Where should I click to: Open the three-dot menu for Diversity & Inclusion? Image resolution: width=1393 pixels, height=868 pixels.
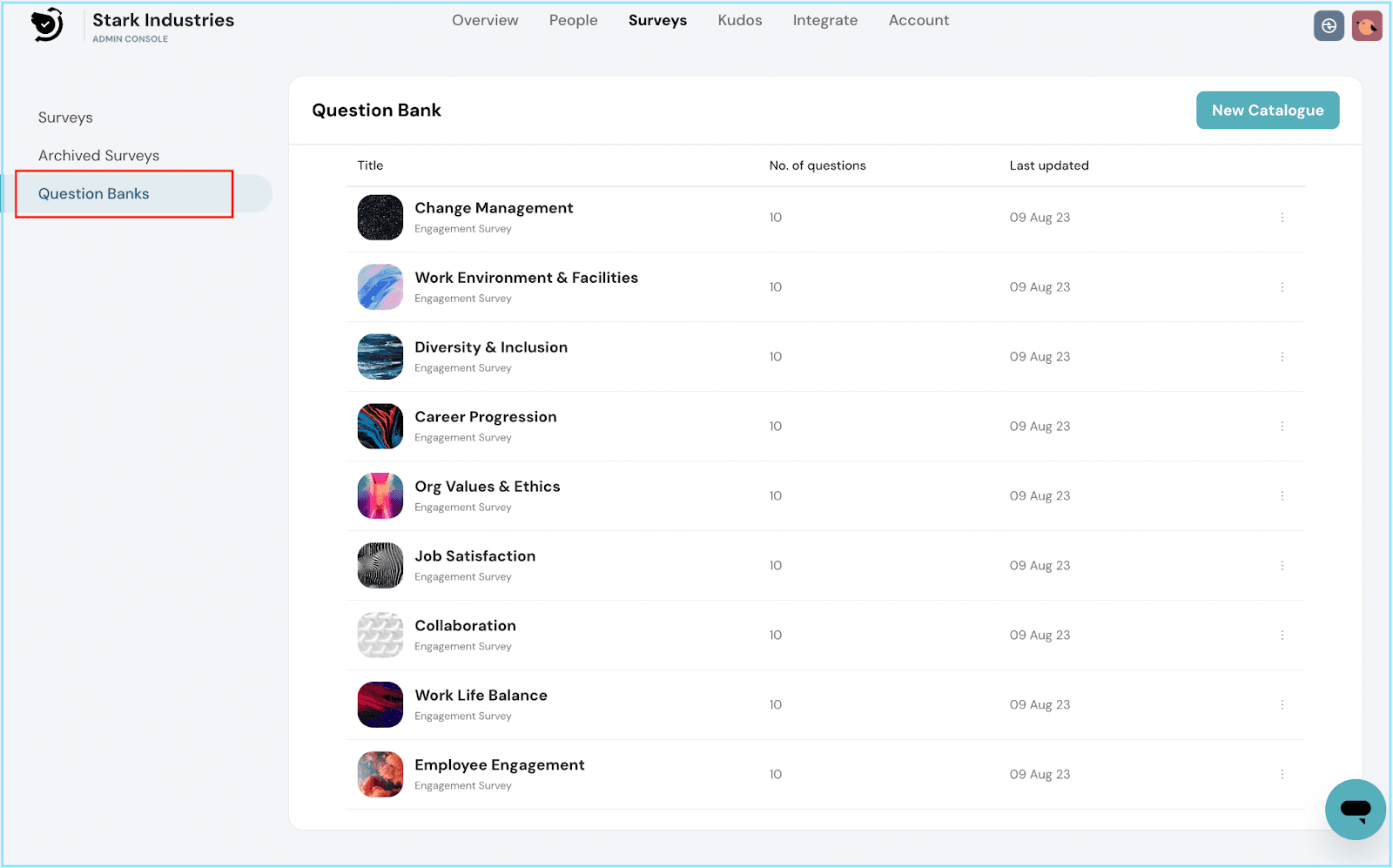pos(1282,357)
